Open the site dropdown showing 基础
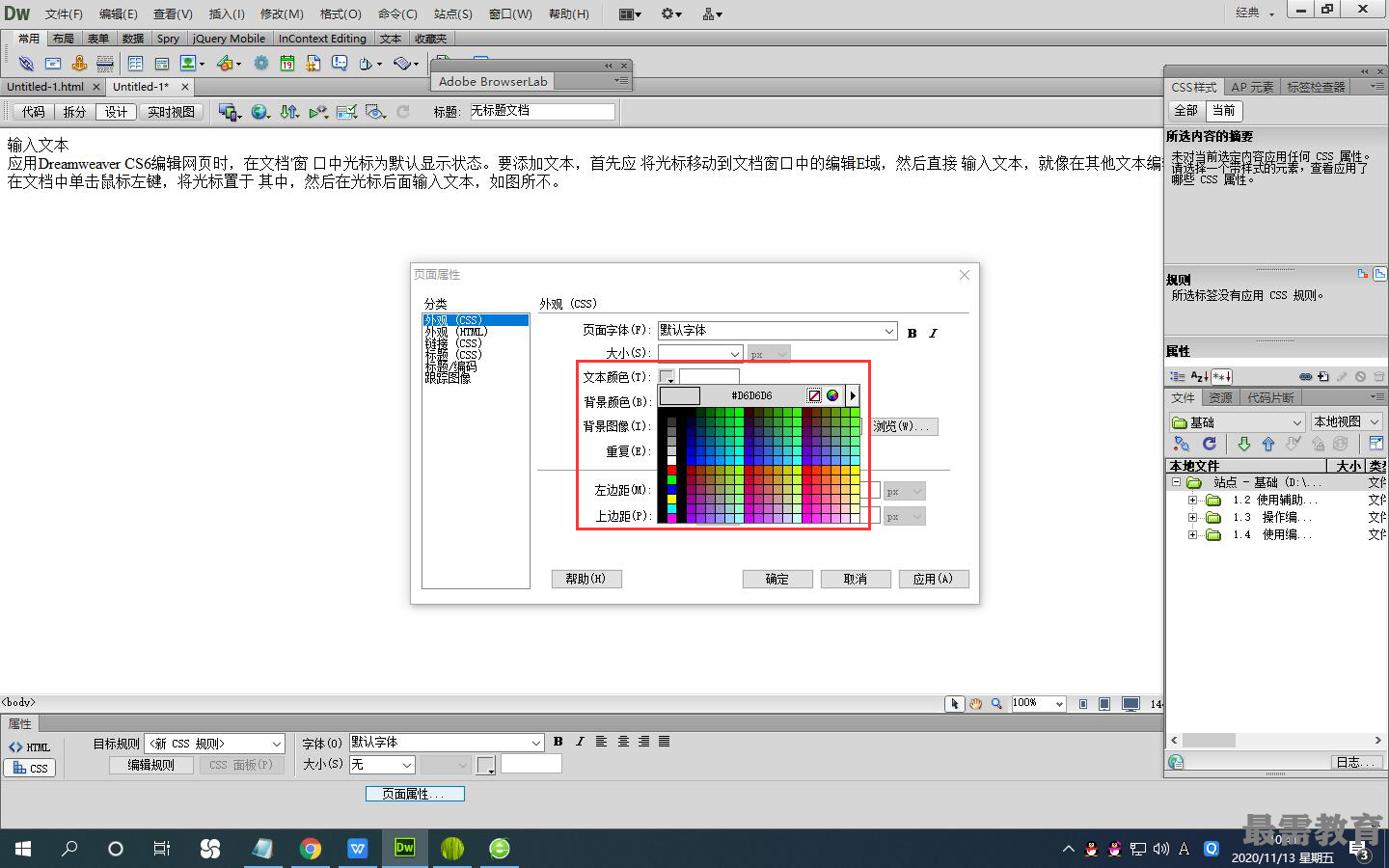Screen dimensions: 1389x868 pyautogui.click(x=1238, y=422)
